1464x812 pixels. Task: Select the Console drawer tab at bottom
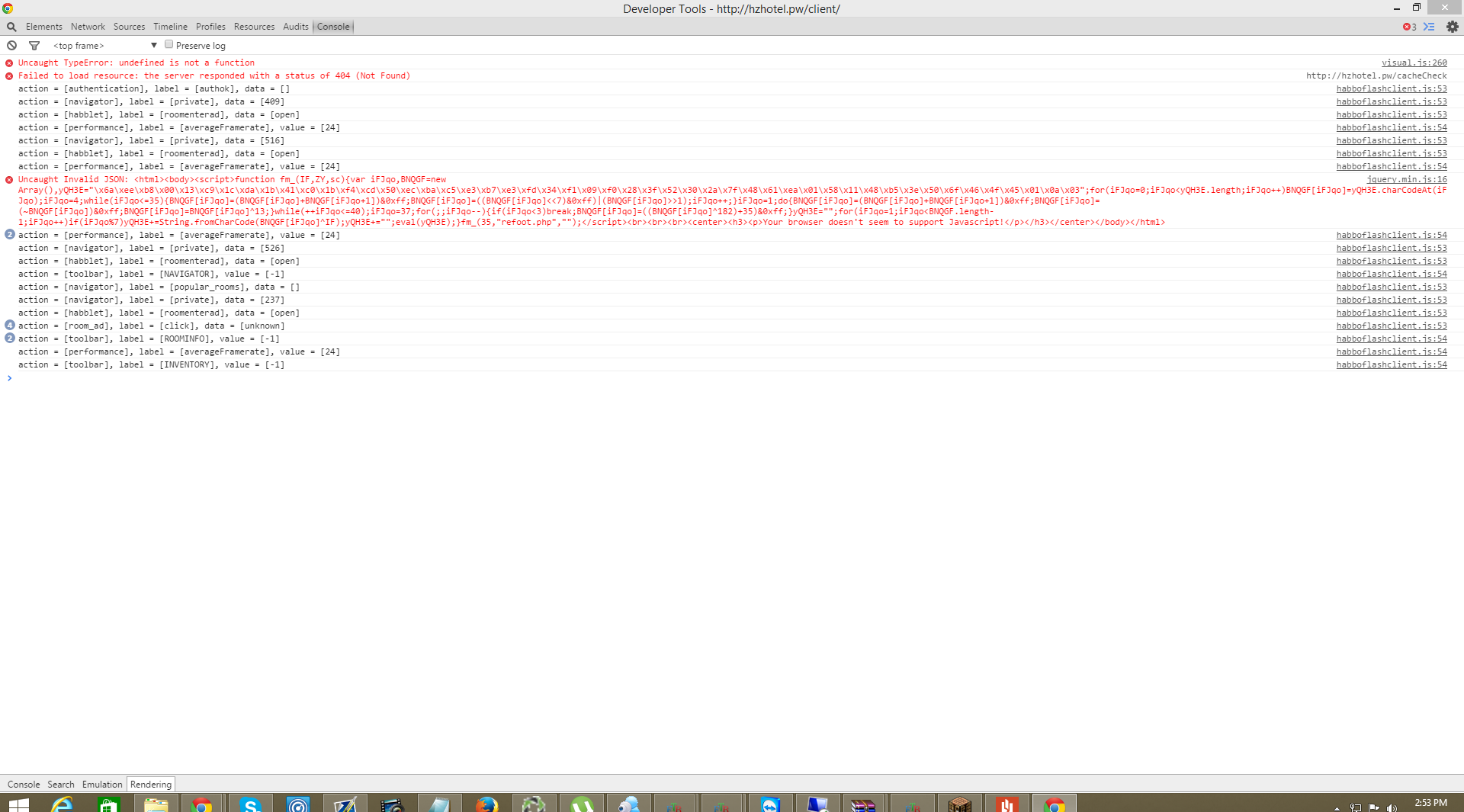pyautogui.click(x=24, y=785)
